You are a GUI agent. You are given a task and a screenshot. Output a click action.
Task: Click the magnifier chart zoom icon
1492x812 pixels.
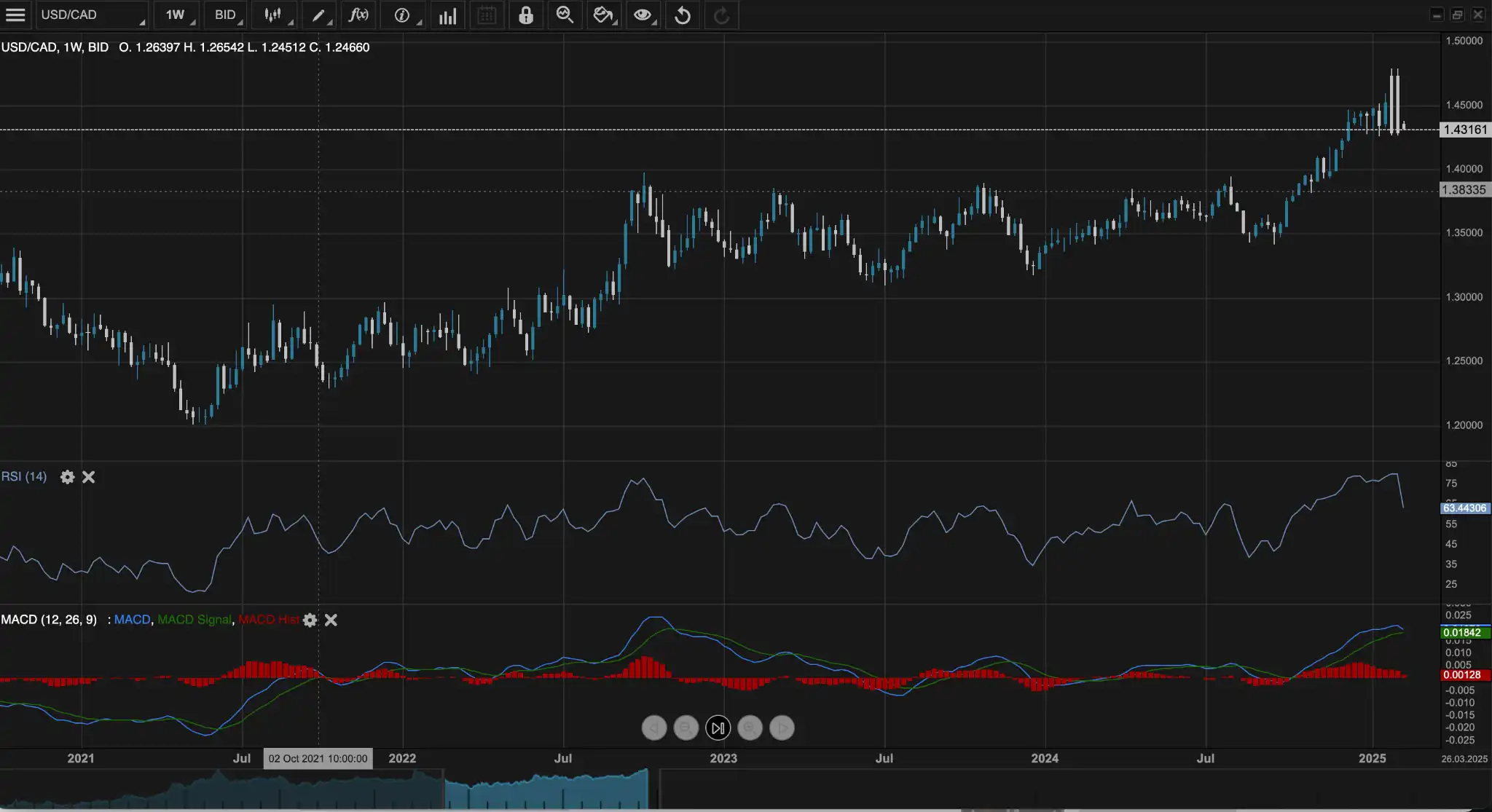(x=565, y=15)
